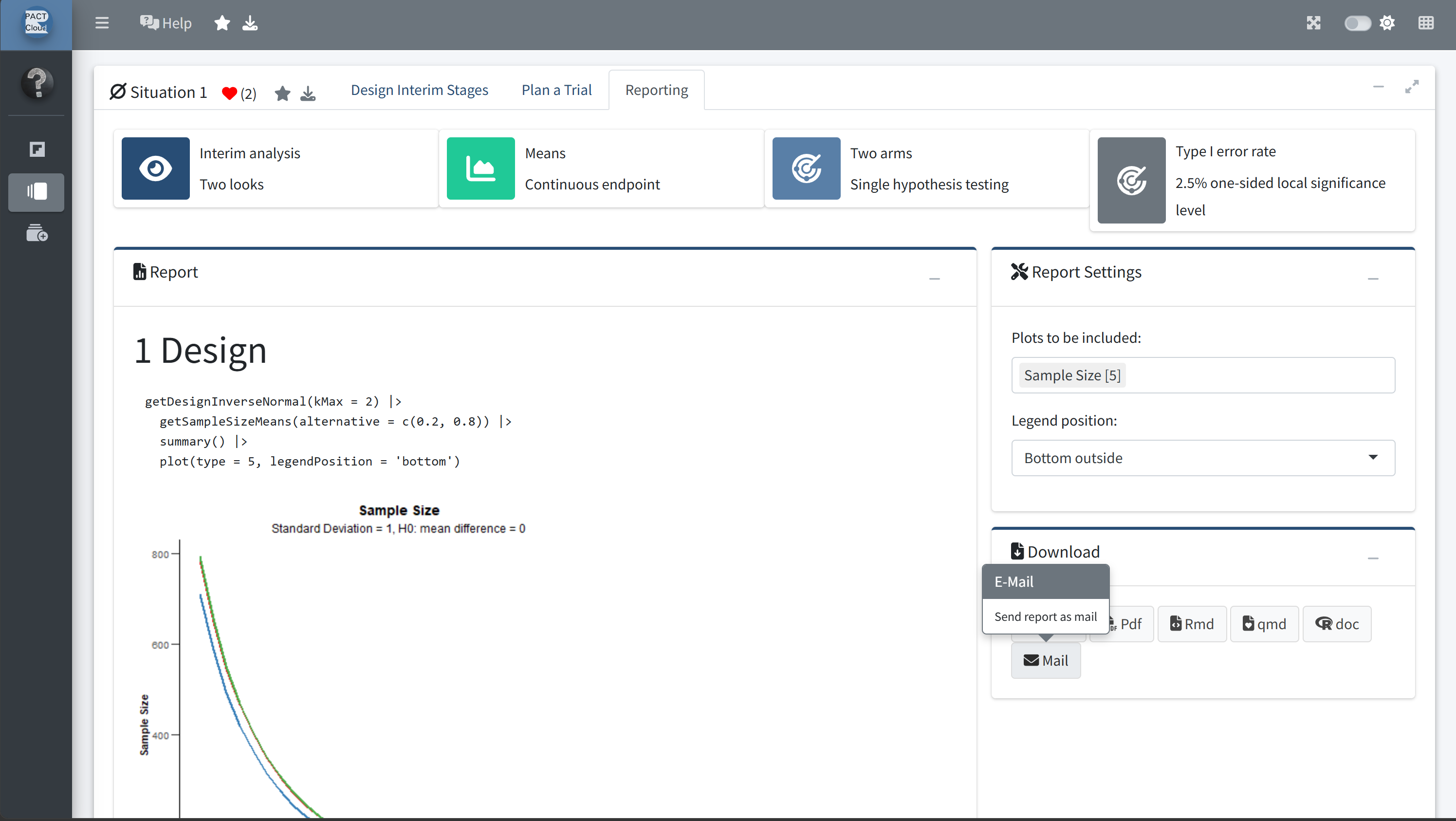Click the file icon beside the Download title
The width and height of the screenshot is (1456, 821).
[x=1017, y=551]
